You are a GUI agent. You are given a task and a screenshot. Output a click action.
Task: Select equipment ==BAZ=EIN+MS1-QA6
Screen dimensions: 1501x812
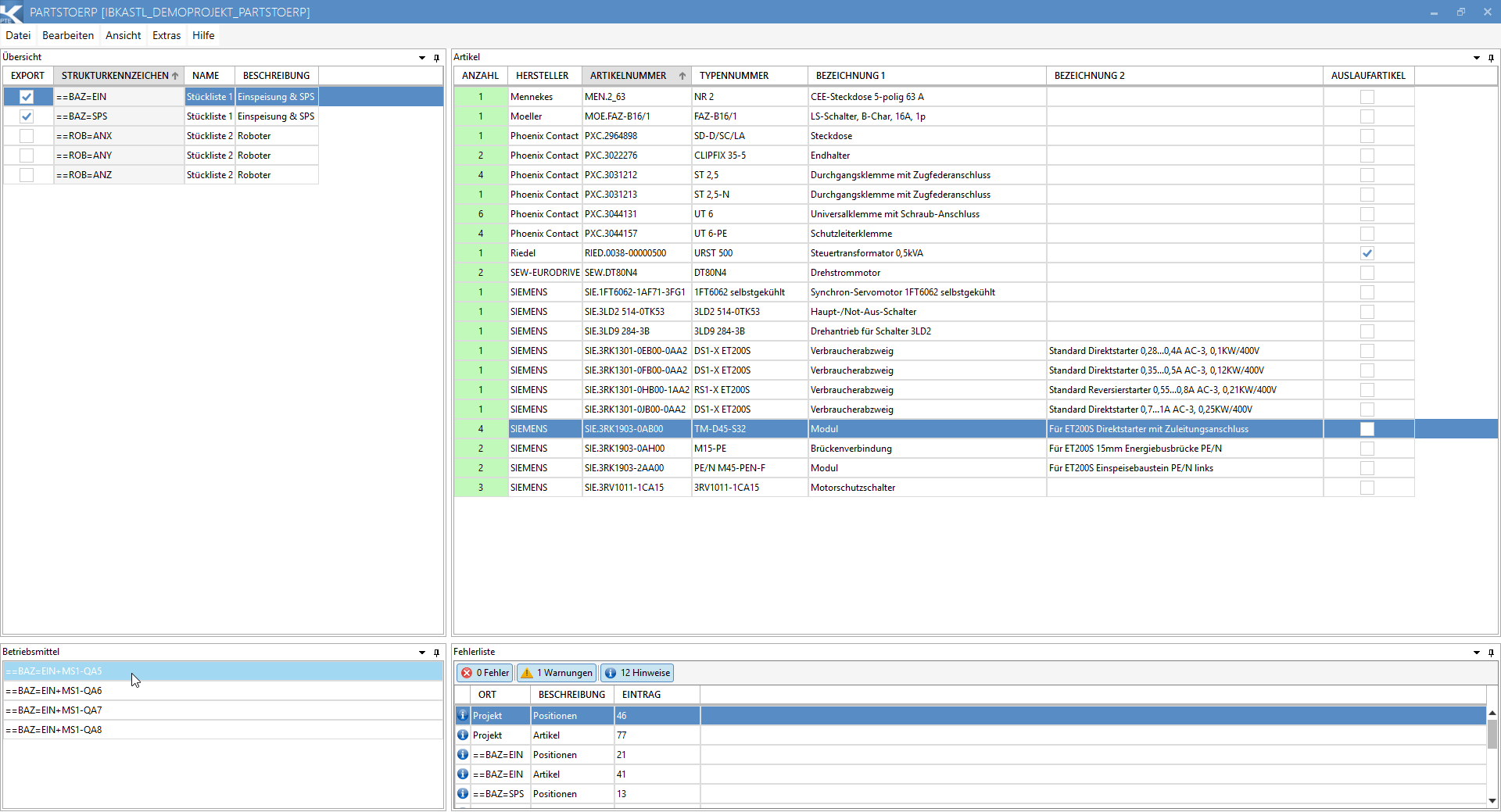[223, 691]
